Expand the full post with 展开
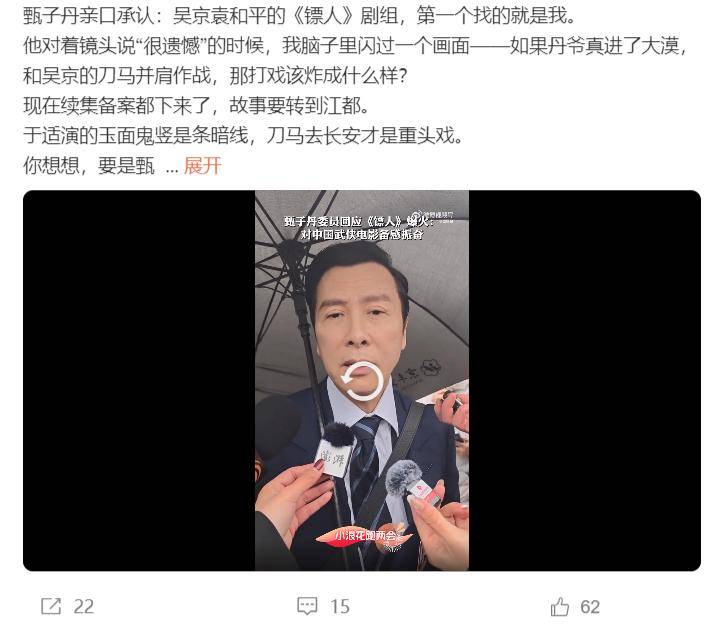Screen dimensions: 711x627 (x=202, y=165)
